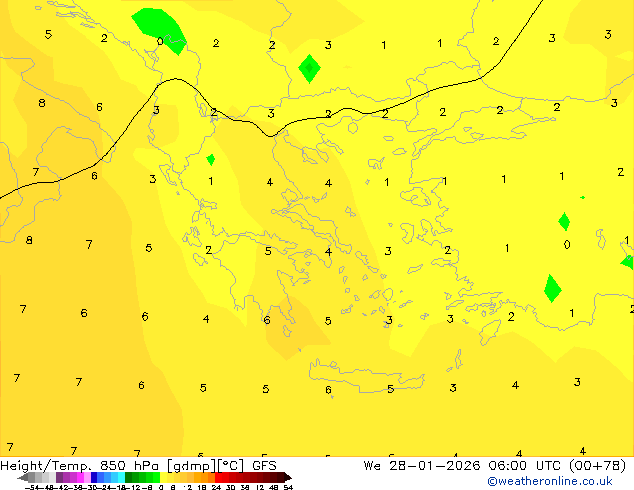
Task: Select the darkest green segment of the legend
Action: coord(129,477)
